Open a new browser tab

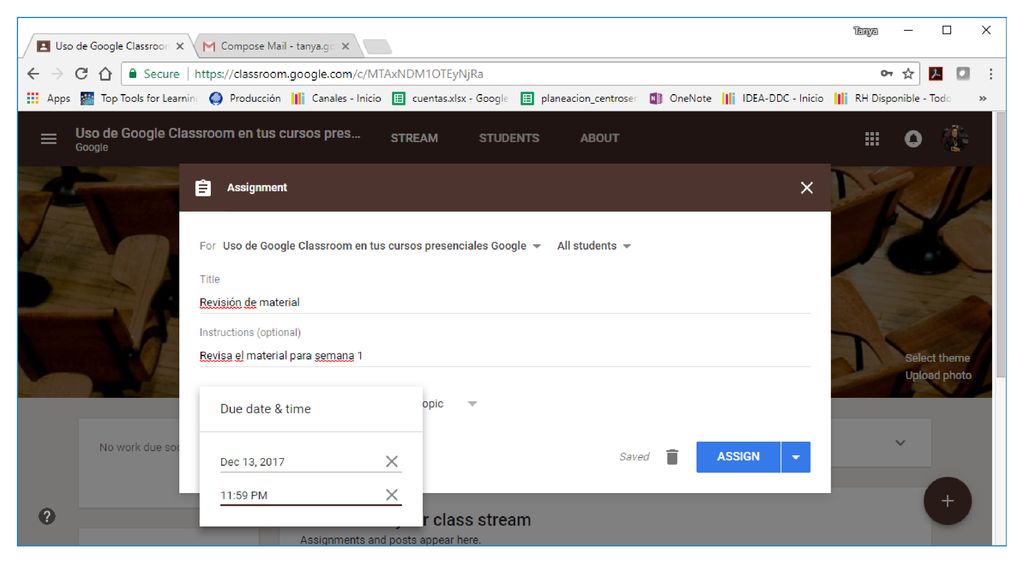(377, 46)
